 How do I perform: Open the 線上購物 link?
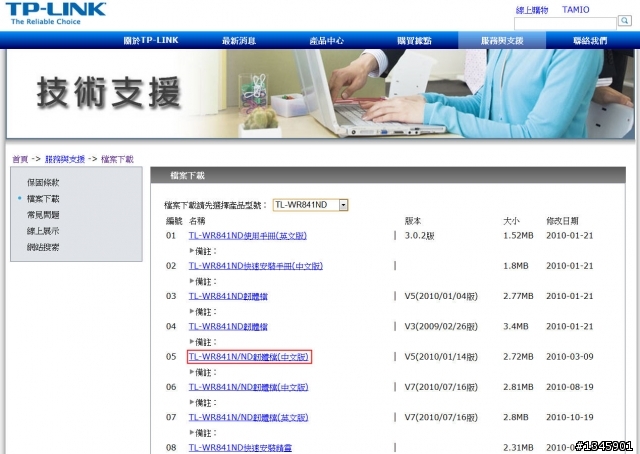(x=532, y=10)
